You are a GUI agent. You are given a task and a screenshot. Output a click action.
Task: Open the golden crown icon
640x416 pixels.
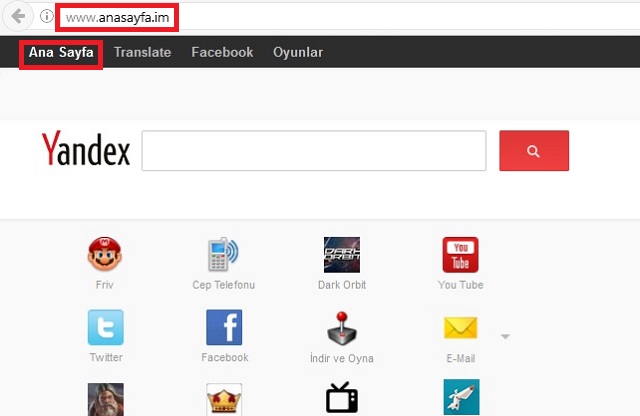pos(224,399)
